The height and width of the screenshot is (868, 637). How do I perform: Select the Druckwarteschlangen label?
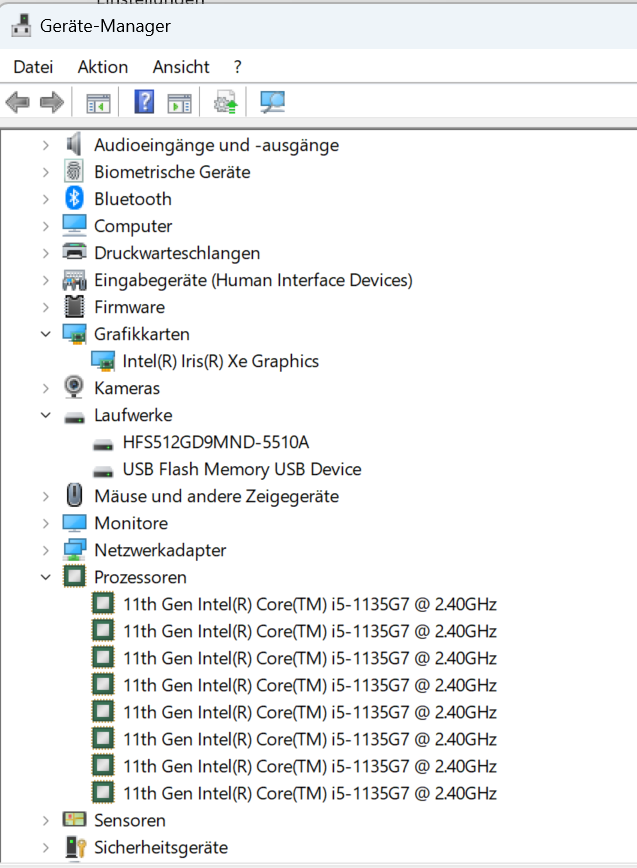177,253
